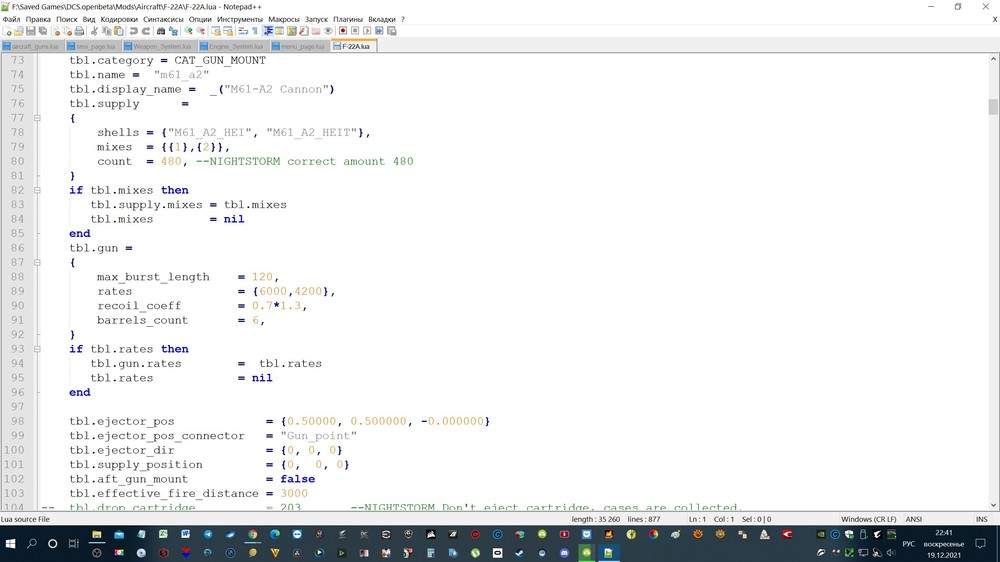Open the Синтаксисы menu

click(163, 19)
